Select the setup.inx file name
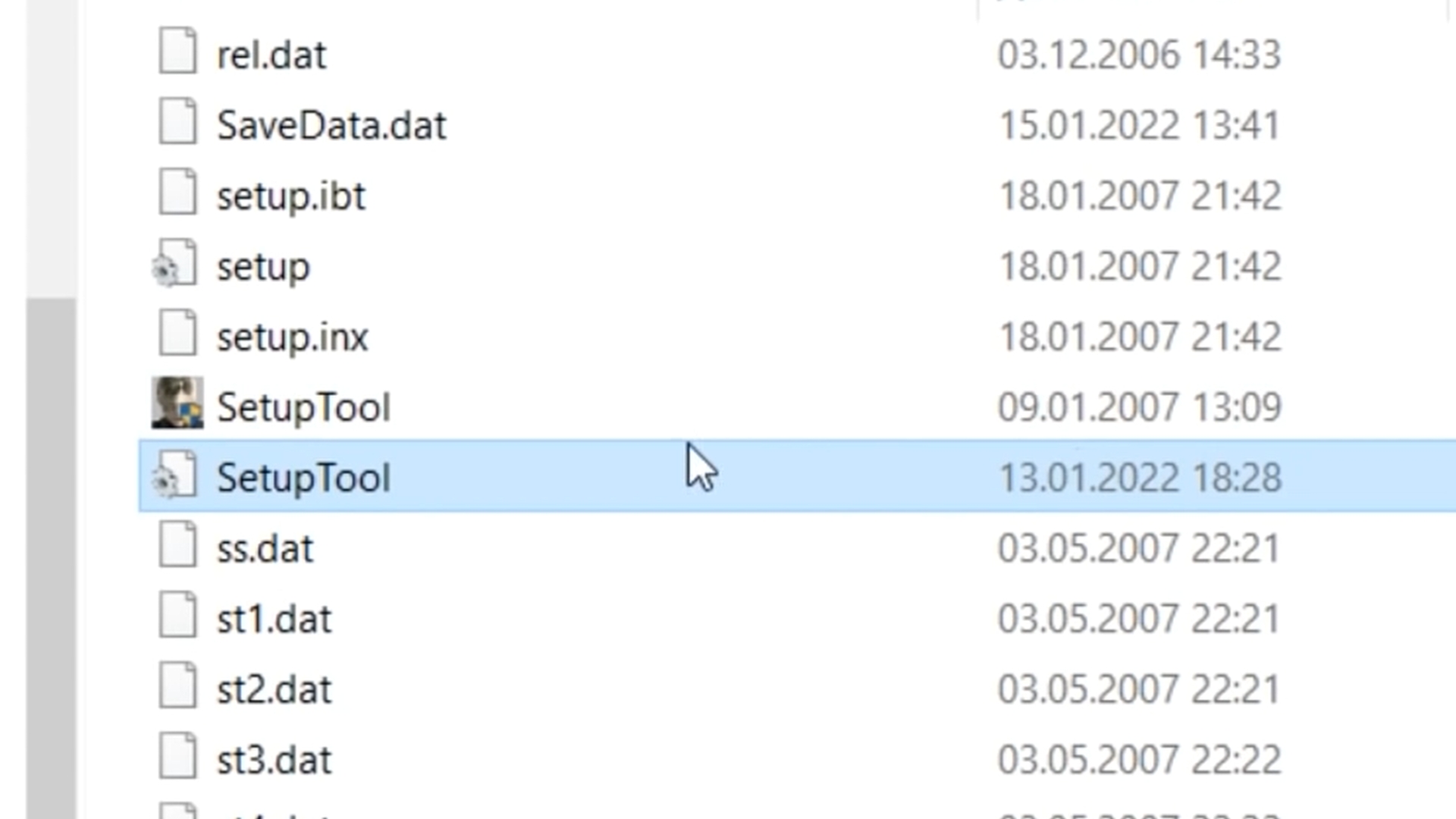The image size is (1456, 819). (293, 337)
